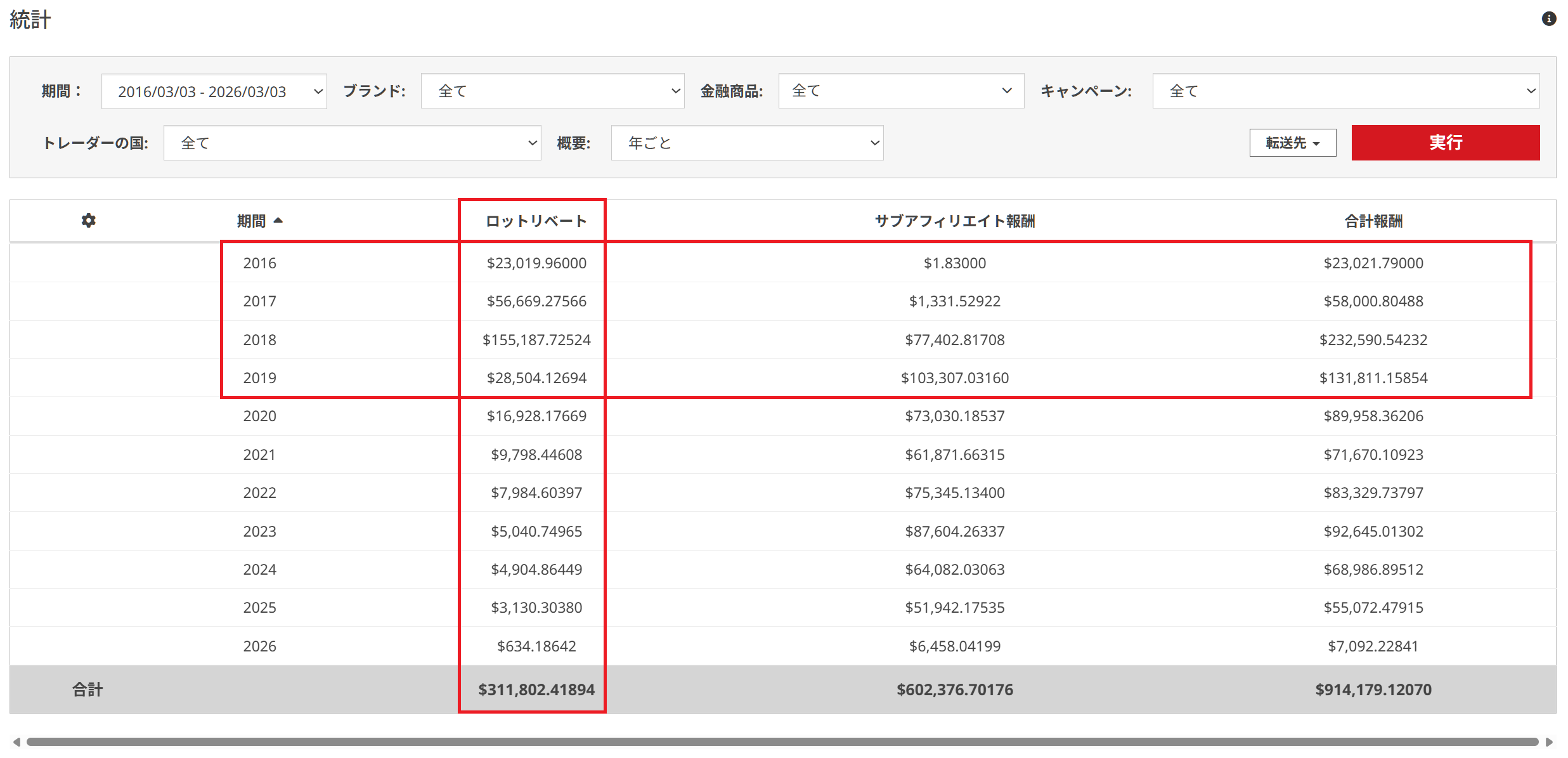Sort by ロットリベート column header

point(536,221)
